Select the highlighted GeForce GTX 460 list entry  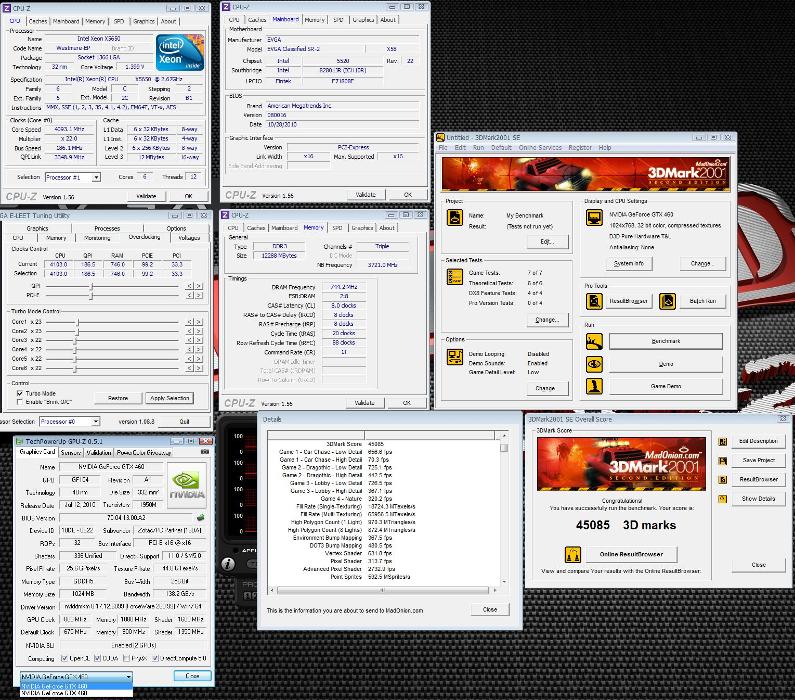click(76, 686)
